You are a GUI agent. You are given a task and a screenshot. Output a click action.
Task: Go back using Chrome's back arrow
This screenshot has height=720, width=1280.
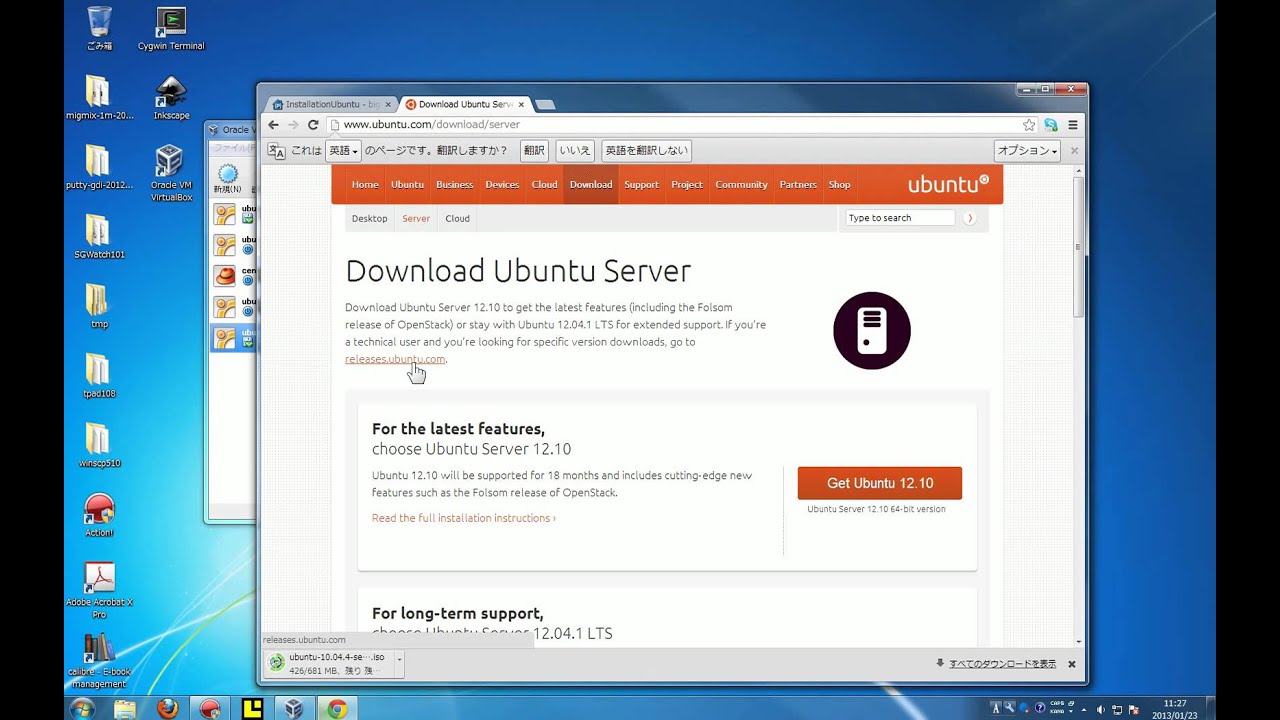[x=274, y=125]
